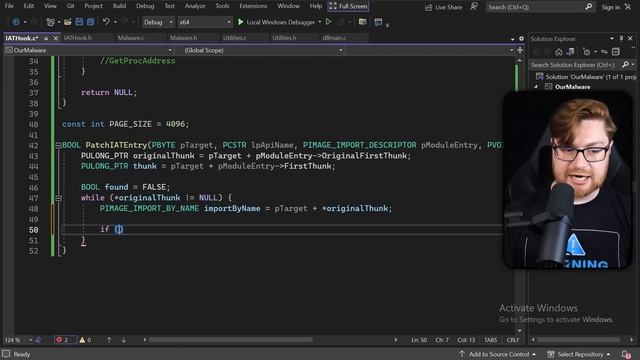This screenshot has height=360, width=640.
Task: Toggle TABS indentation setting in status bar
Action: click(491, 340)
